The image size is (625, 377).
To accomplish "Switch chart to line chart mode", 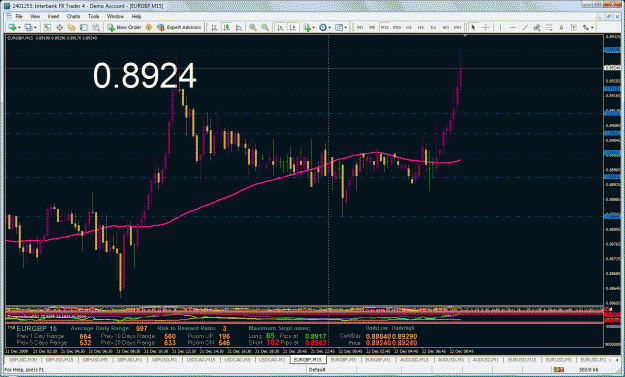I will (x=238, y=27).
